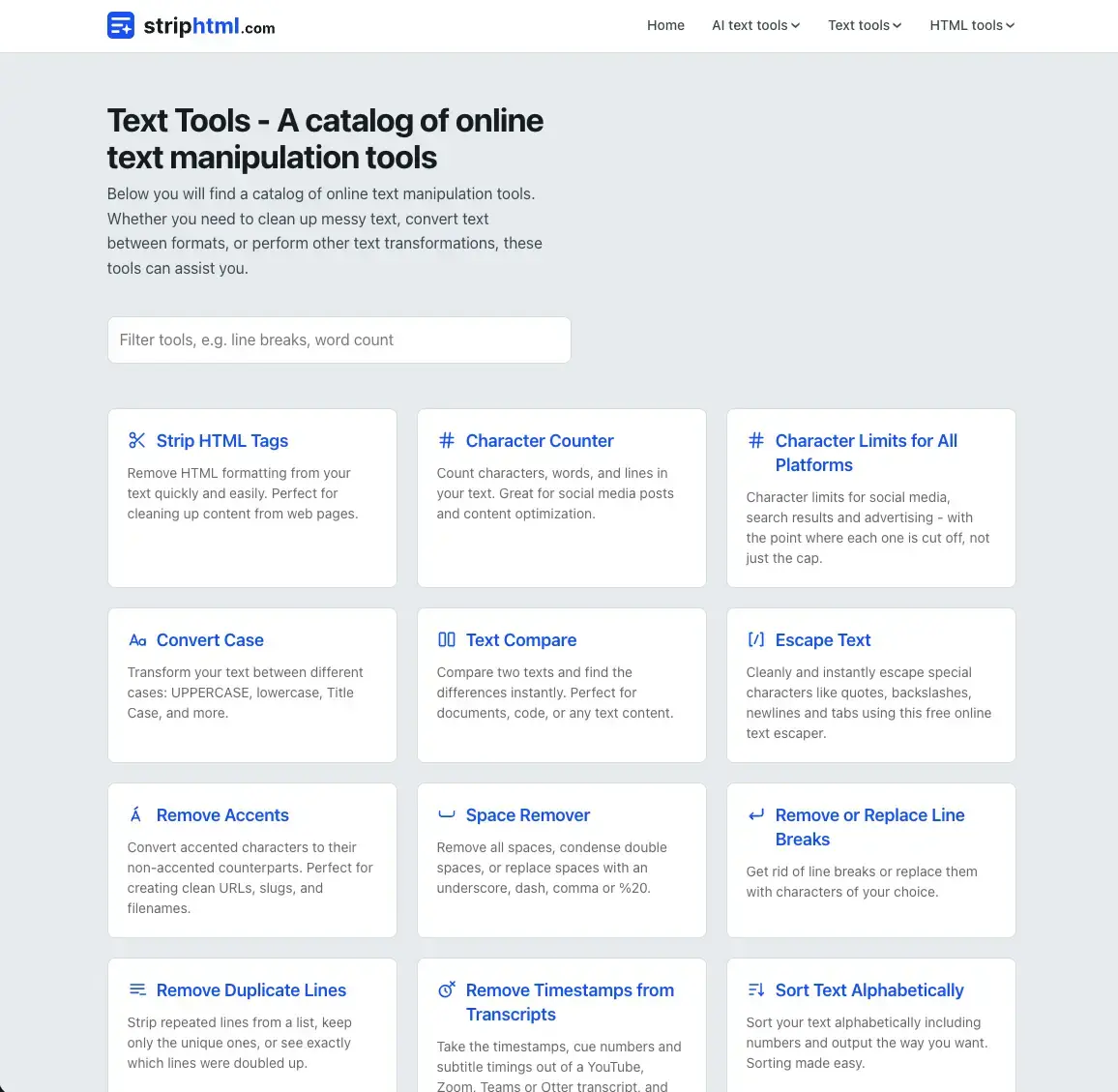Expand the HTML tools dropdown chevron
1118x1092 pixels.
click(x=1010, y=26)
